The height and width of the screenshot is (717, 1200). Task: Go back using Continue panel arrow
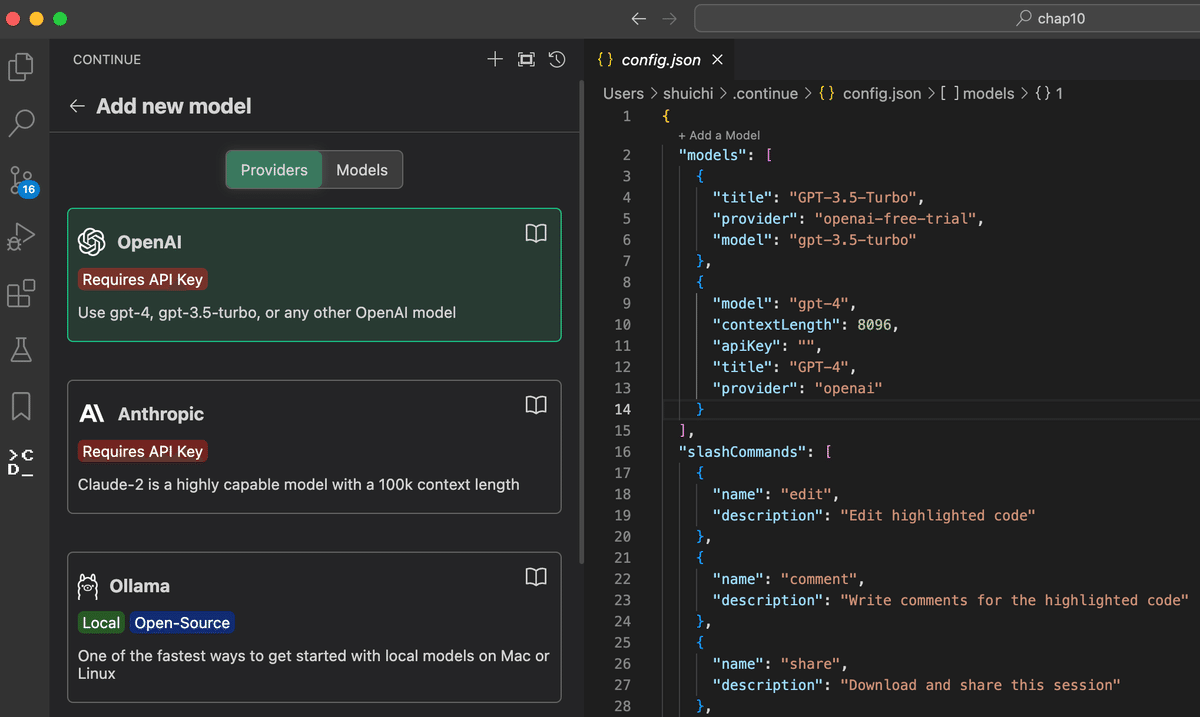tap(77, 106)
